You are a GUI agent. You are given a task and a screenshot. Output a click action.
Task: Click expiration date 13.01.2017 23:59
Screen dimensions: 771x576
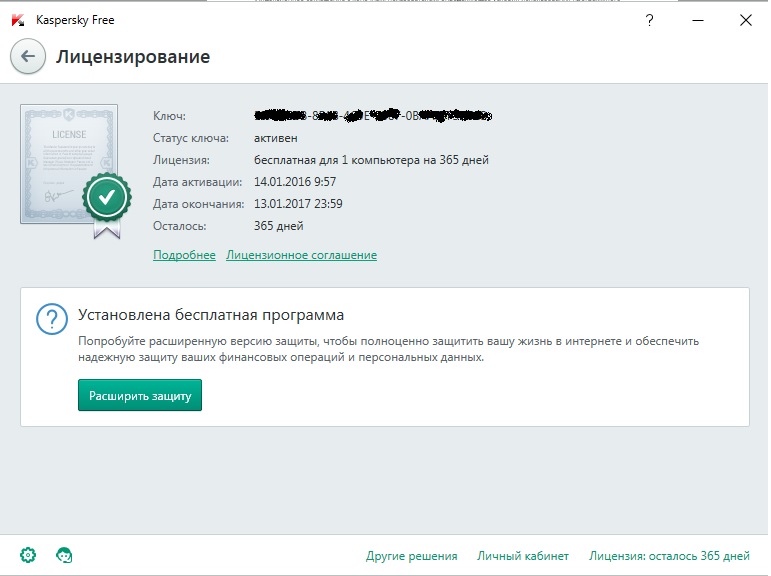(x=298, y=204)
